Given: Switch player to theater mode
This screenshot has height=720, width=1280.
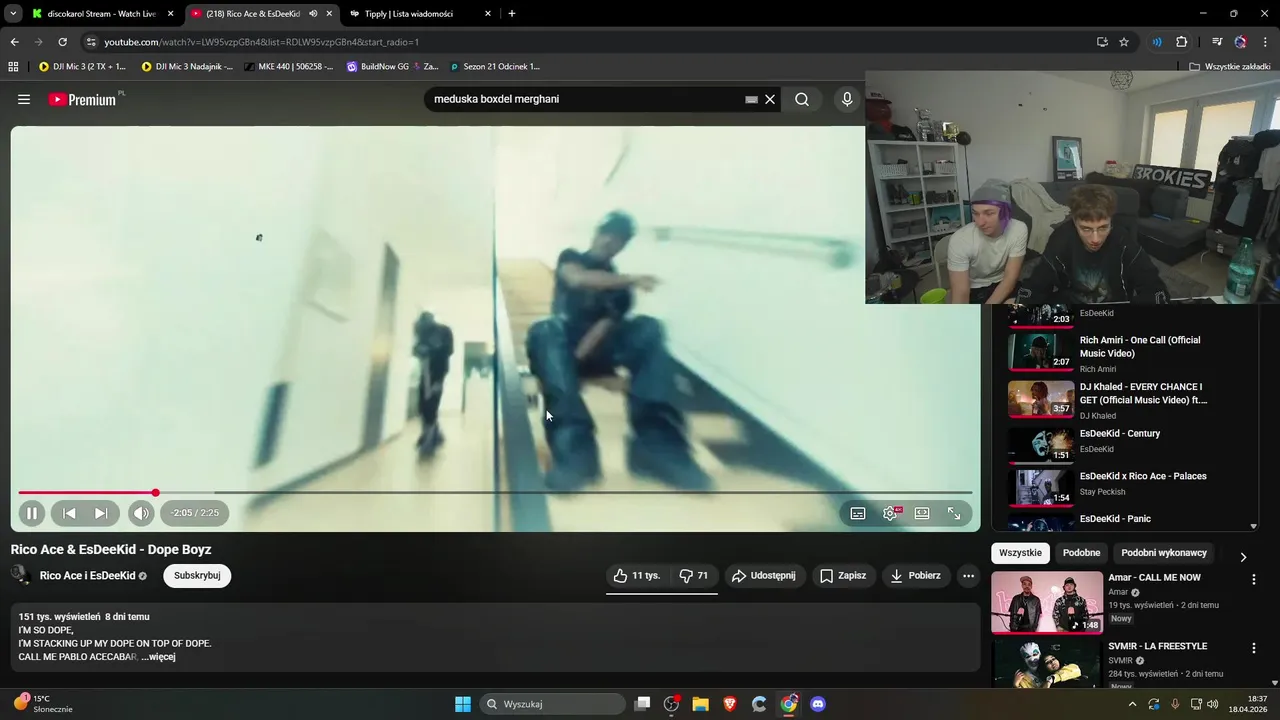Looking at the screenshot, I should click(922, 513).
